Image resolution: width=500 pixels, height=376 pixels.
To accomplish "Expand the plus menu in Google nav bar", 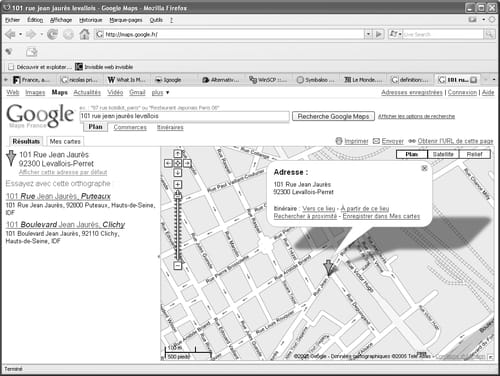I will point(160,92).
